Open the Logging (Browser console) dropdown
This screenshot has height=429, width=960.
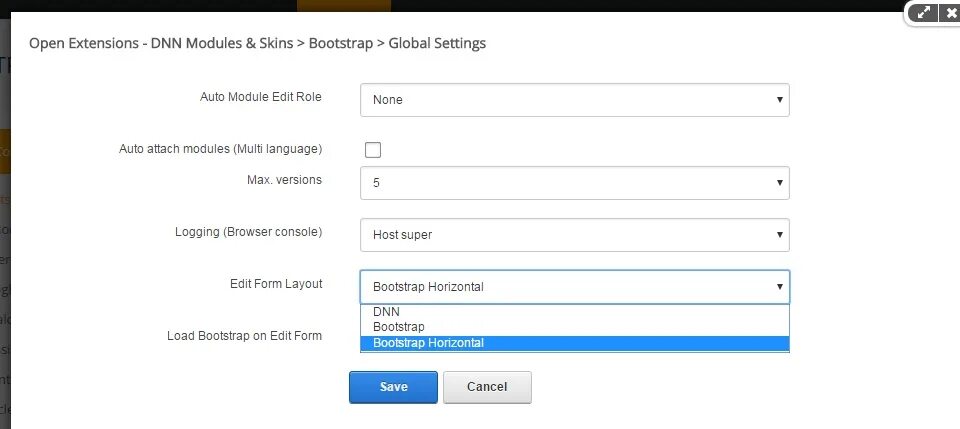574,234
